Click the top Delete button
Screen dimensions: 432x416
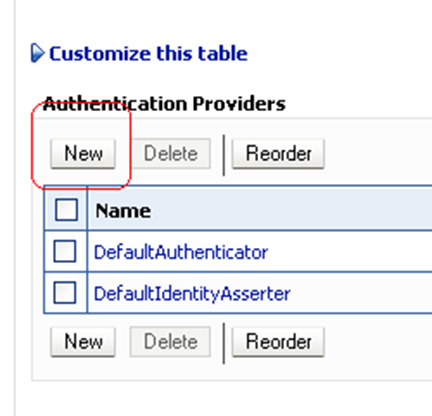tap(170, 154)
